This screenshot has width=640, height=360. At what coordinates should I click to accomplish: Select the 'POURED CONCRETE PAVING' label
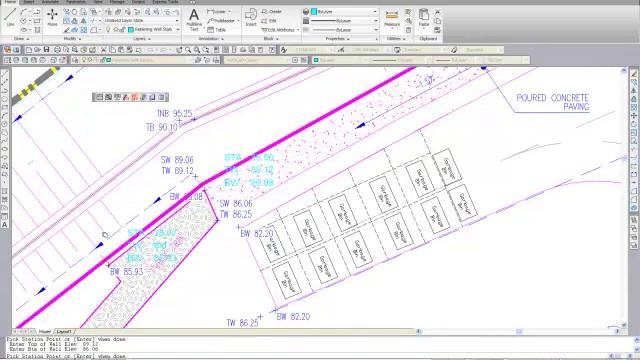pos(553,102)
